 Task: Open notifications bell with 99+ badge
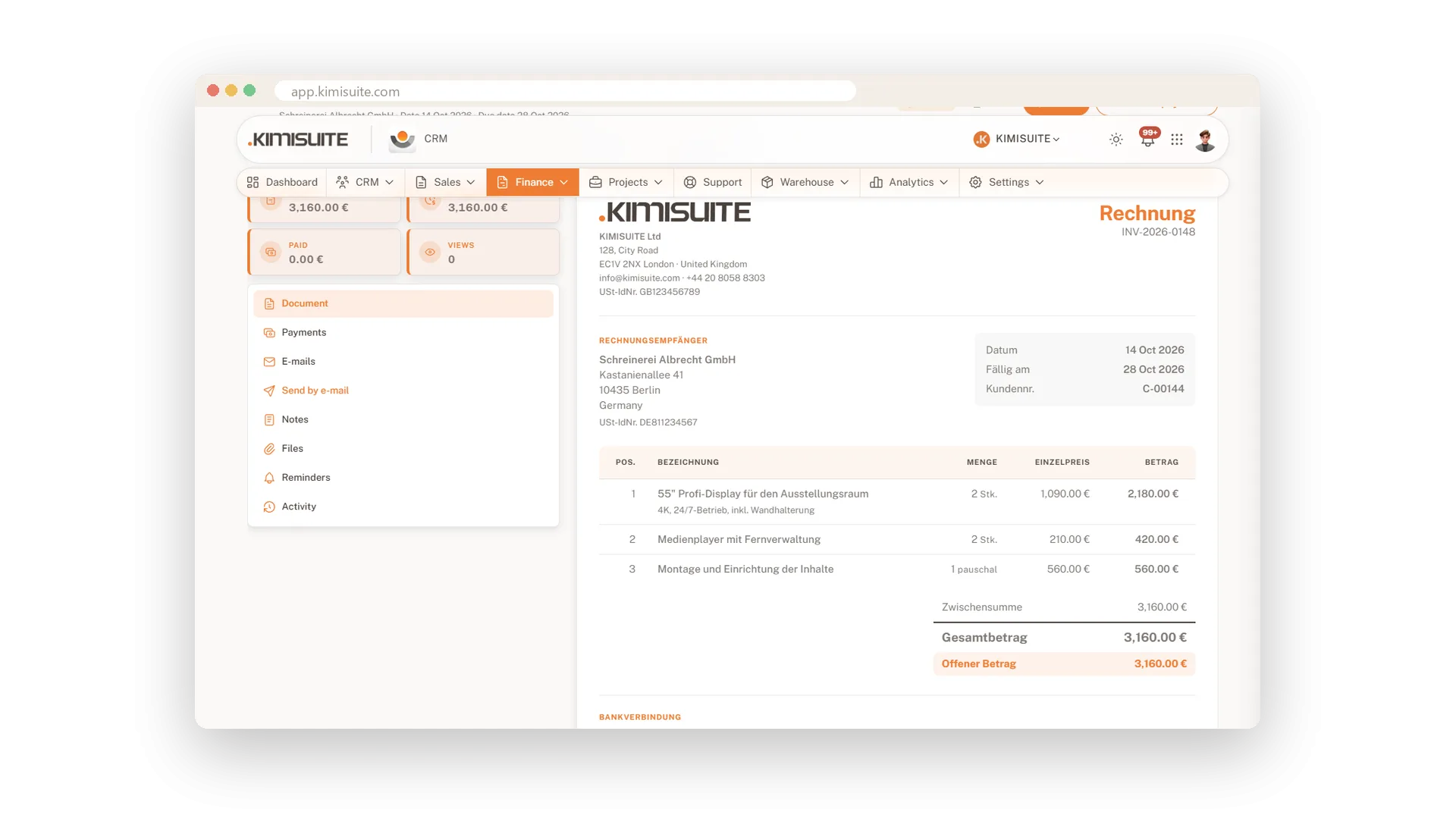pyautogui.click(x=1148, y=139)
